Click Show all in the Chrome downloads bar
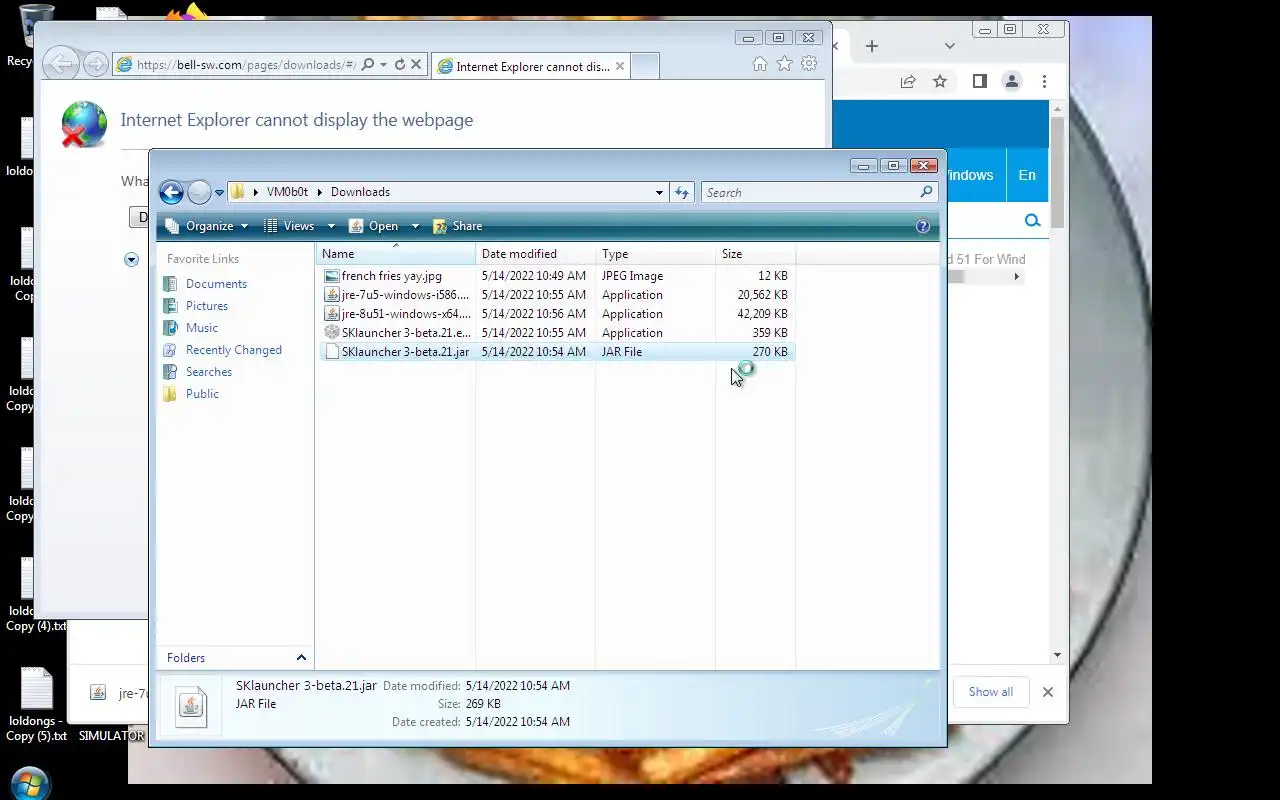This screenshot has height=800, width=1280. (x=991, y=692)
